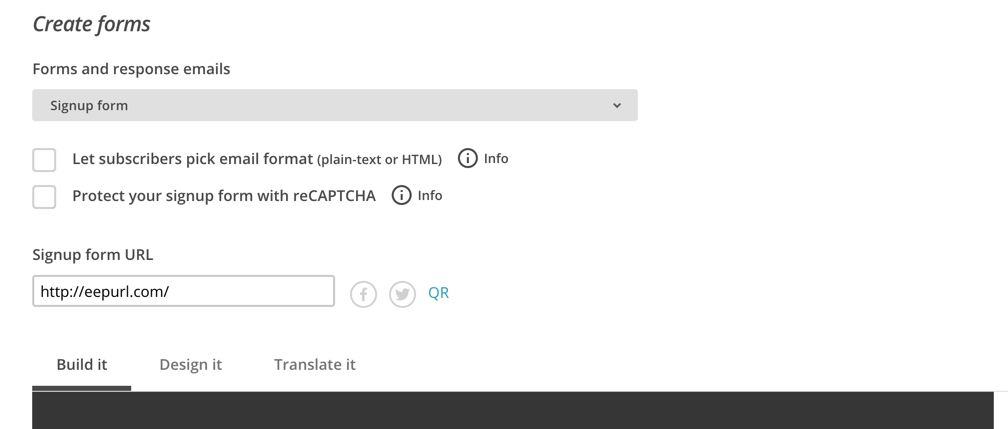Share signup form on Facebook icon

363,295
